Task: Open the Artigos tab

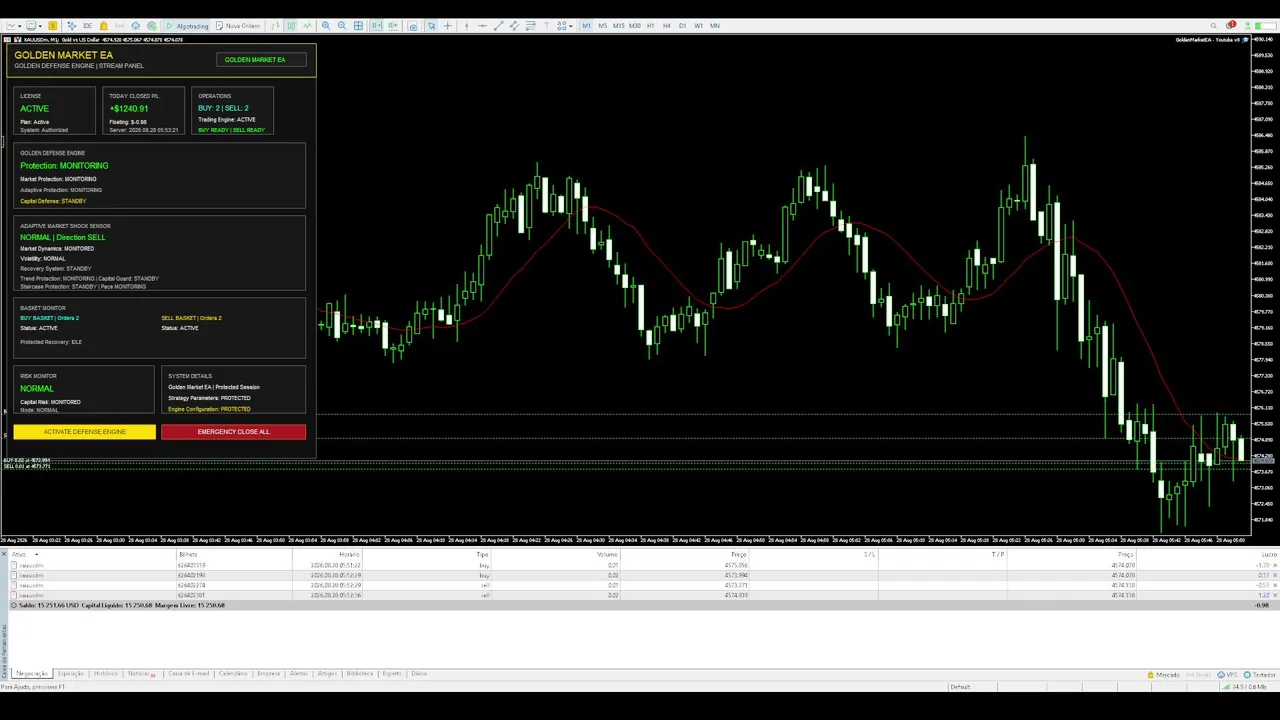Action: (327, 673)
